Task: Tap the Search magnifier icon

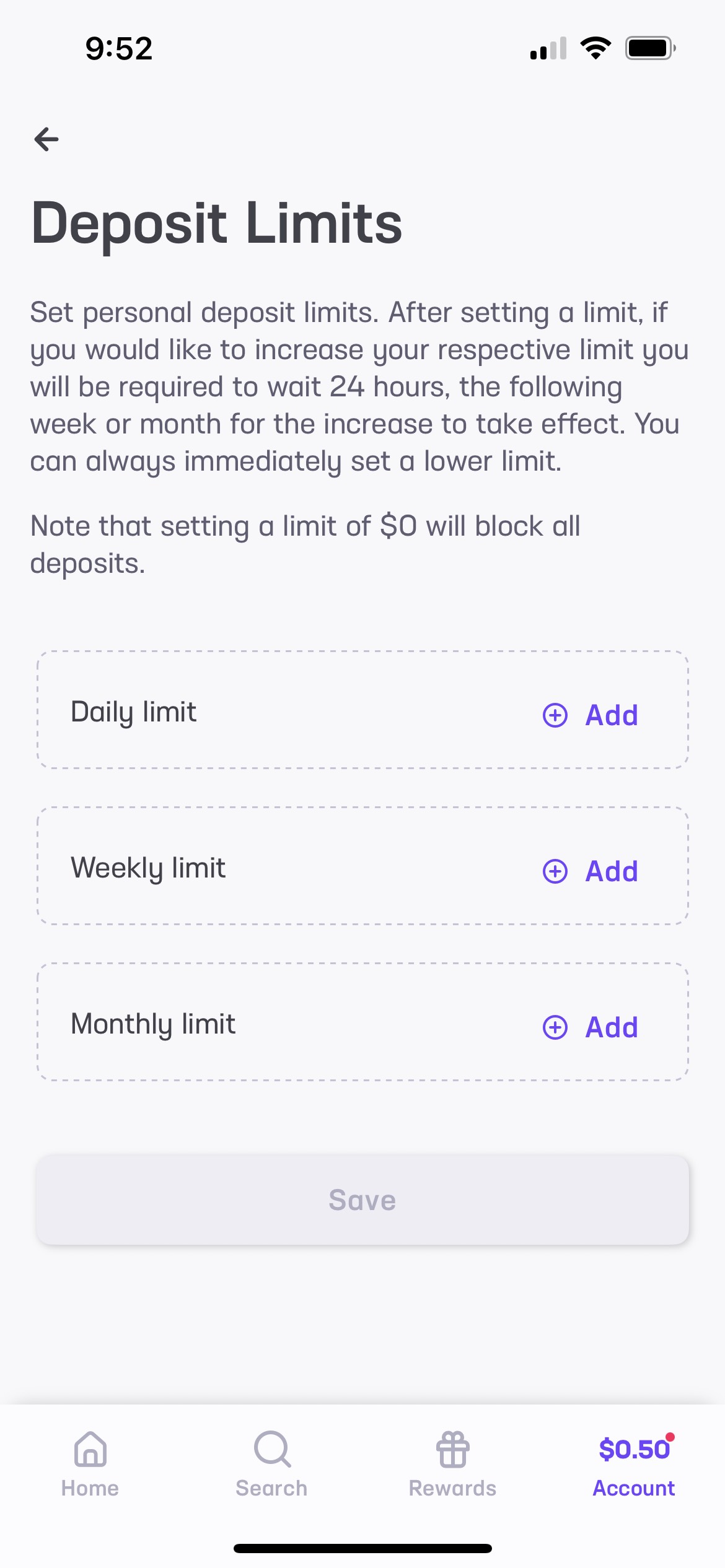Action: (x=272, y=1449)
